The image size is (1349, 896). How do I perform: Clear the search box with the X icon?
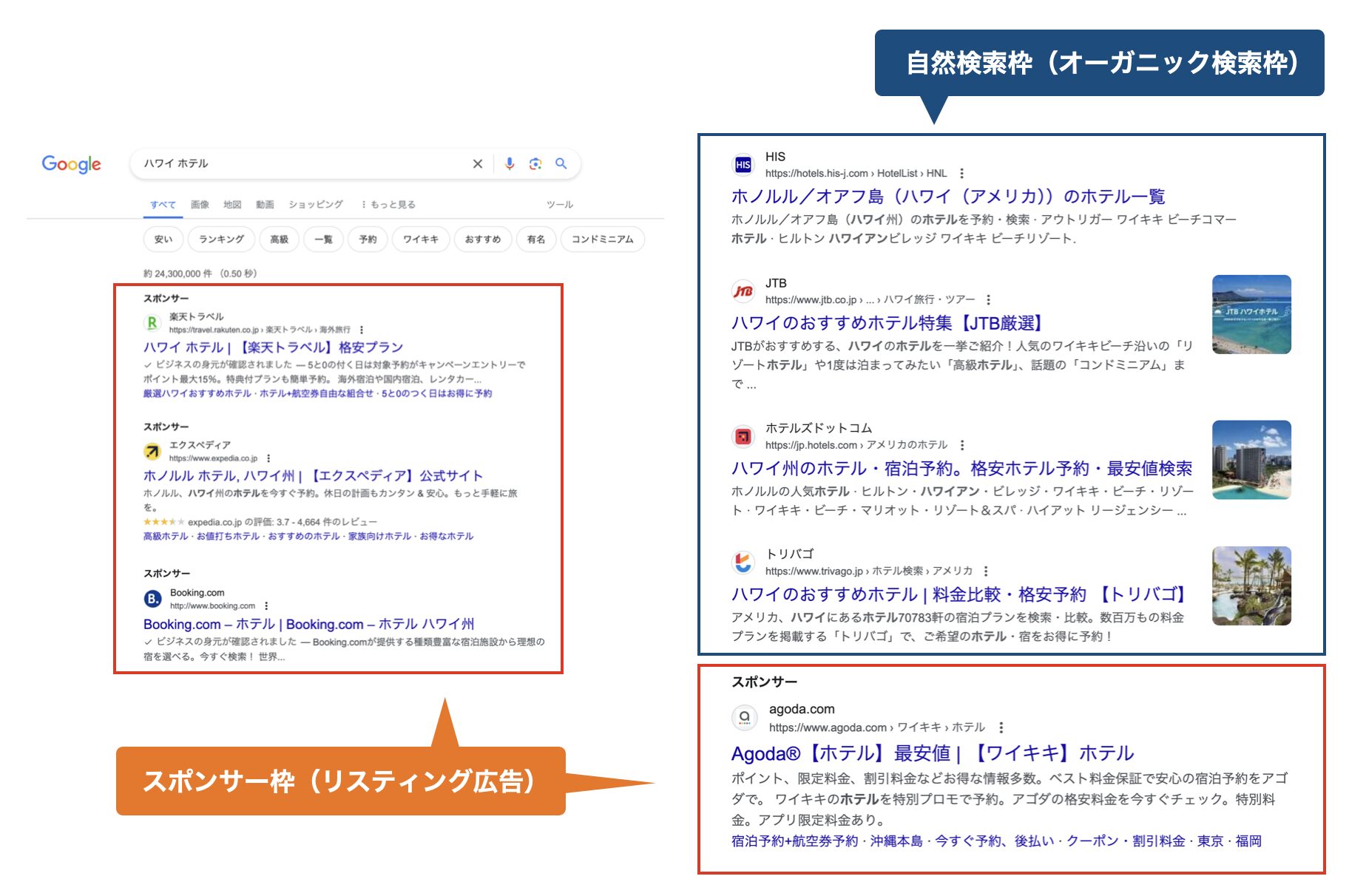click(478, 163)
